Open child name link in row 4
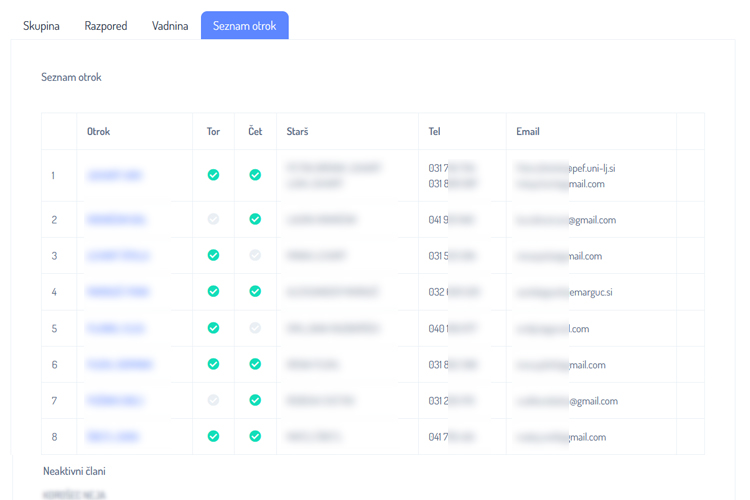 coord(118,292)
